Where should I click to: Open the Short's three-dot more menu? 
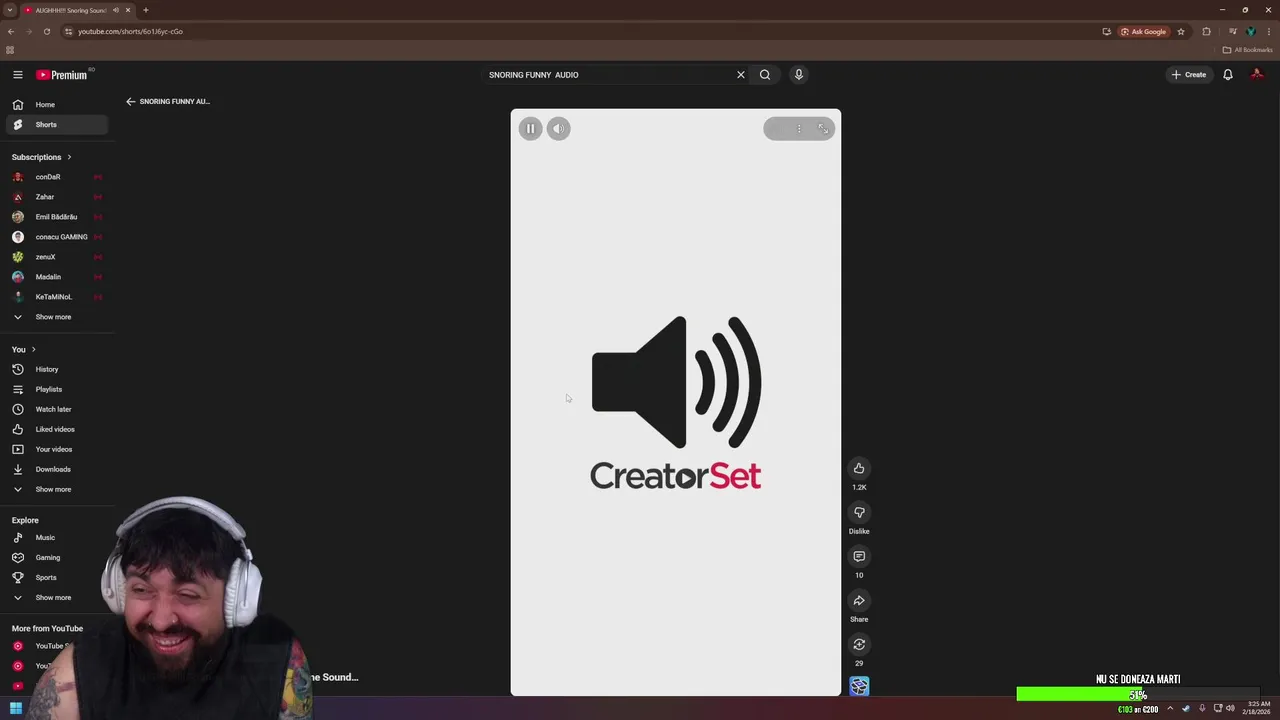(x=799, y=129)
